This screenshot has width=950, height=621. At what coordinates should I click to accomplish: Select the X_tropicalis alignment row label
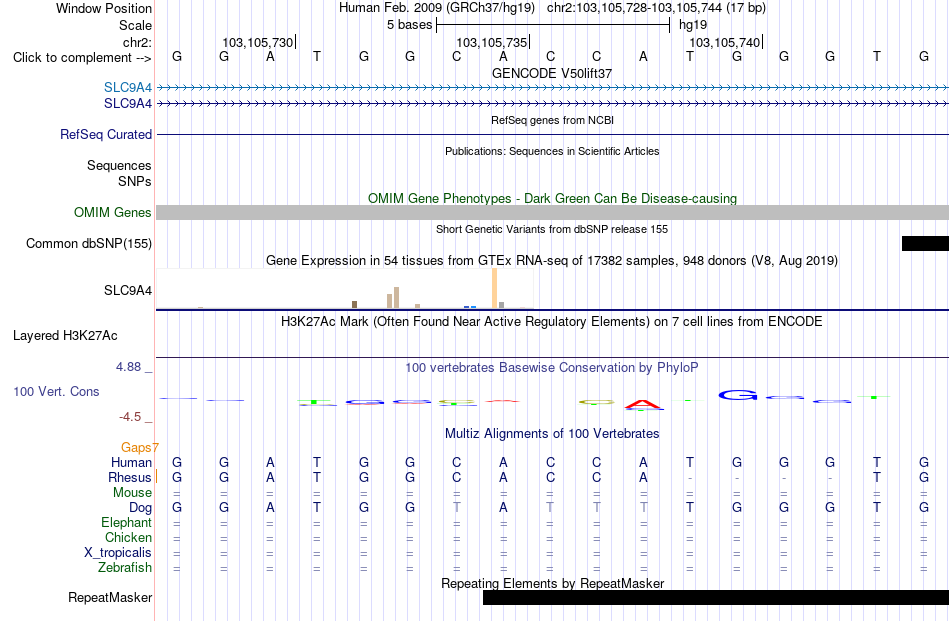[118, 553]
